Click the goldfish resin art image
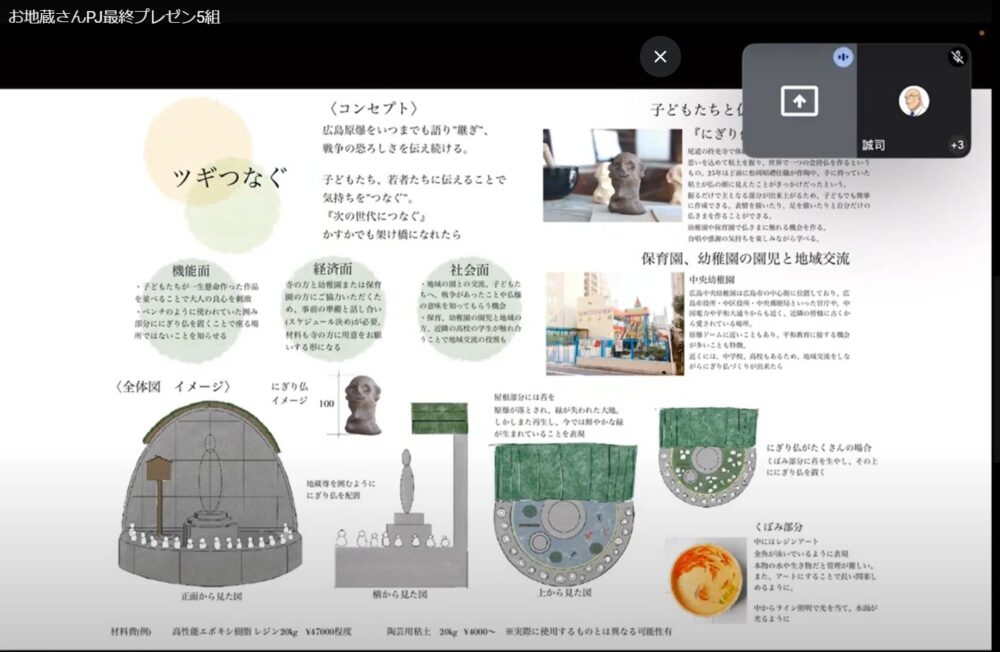Screen dimensions: 1000x652 click(x=704, y=573)
